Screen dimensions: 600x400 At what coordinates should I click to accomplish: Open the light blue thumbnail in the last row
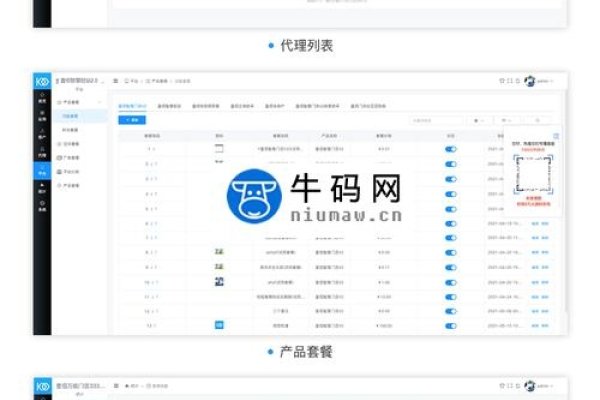tap(219, 325)
